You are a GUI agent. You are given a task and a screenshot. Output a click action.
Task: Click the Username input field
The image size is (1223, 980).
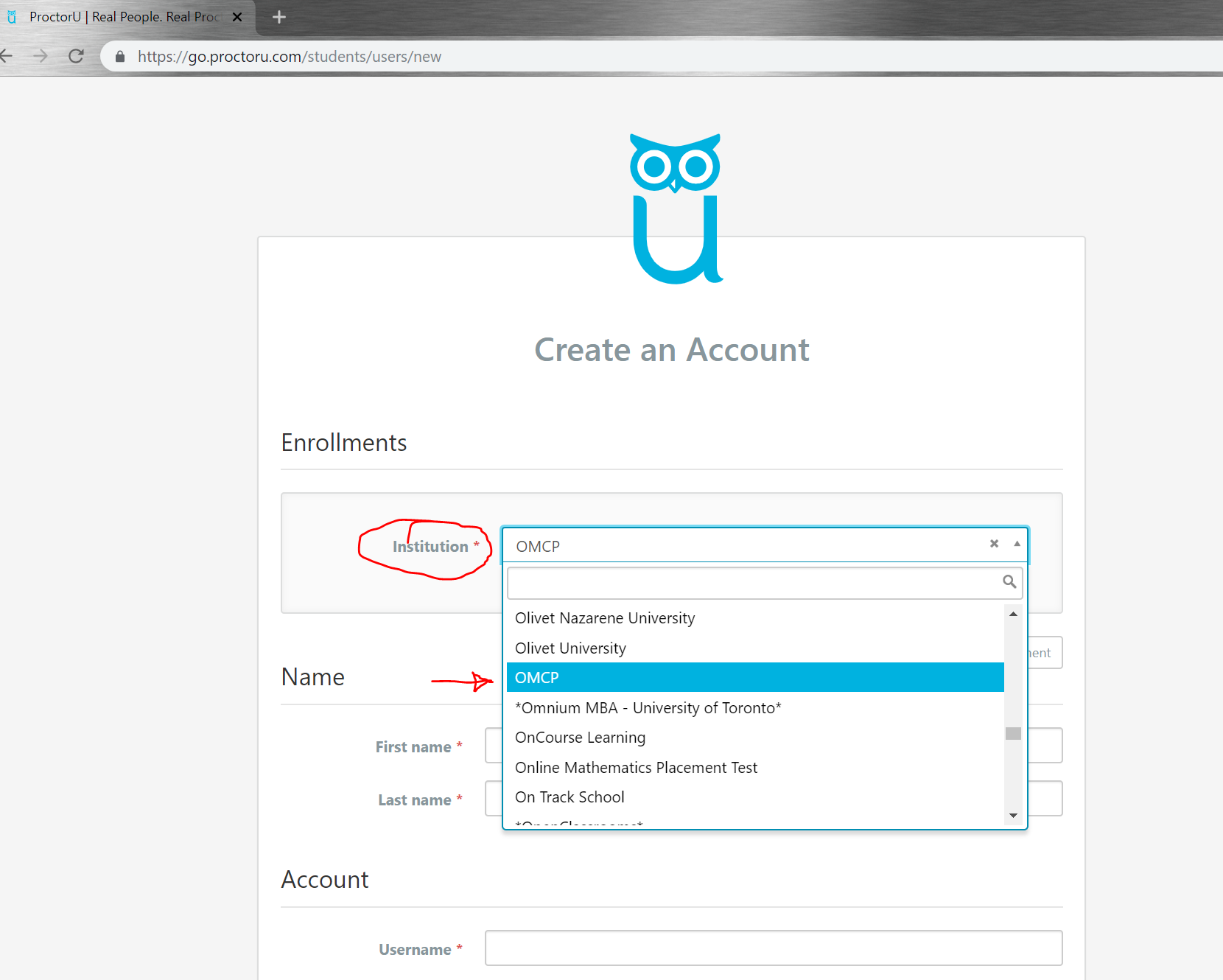pos(774,948)
